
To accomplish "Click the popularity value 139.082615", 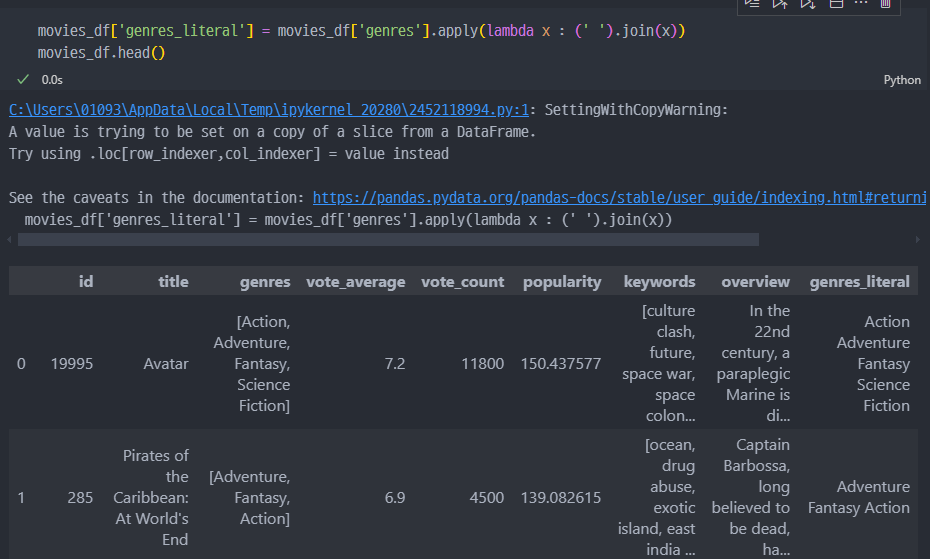I will tap(561, 498).
